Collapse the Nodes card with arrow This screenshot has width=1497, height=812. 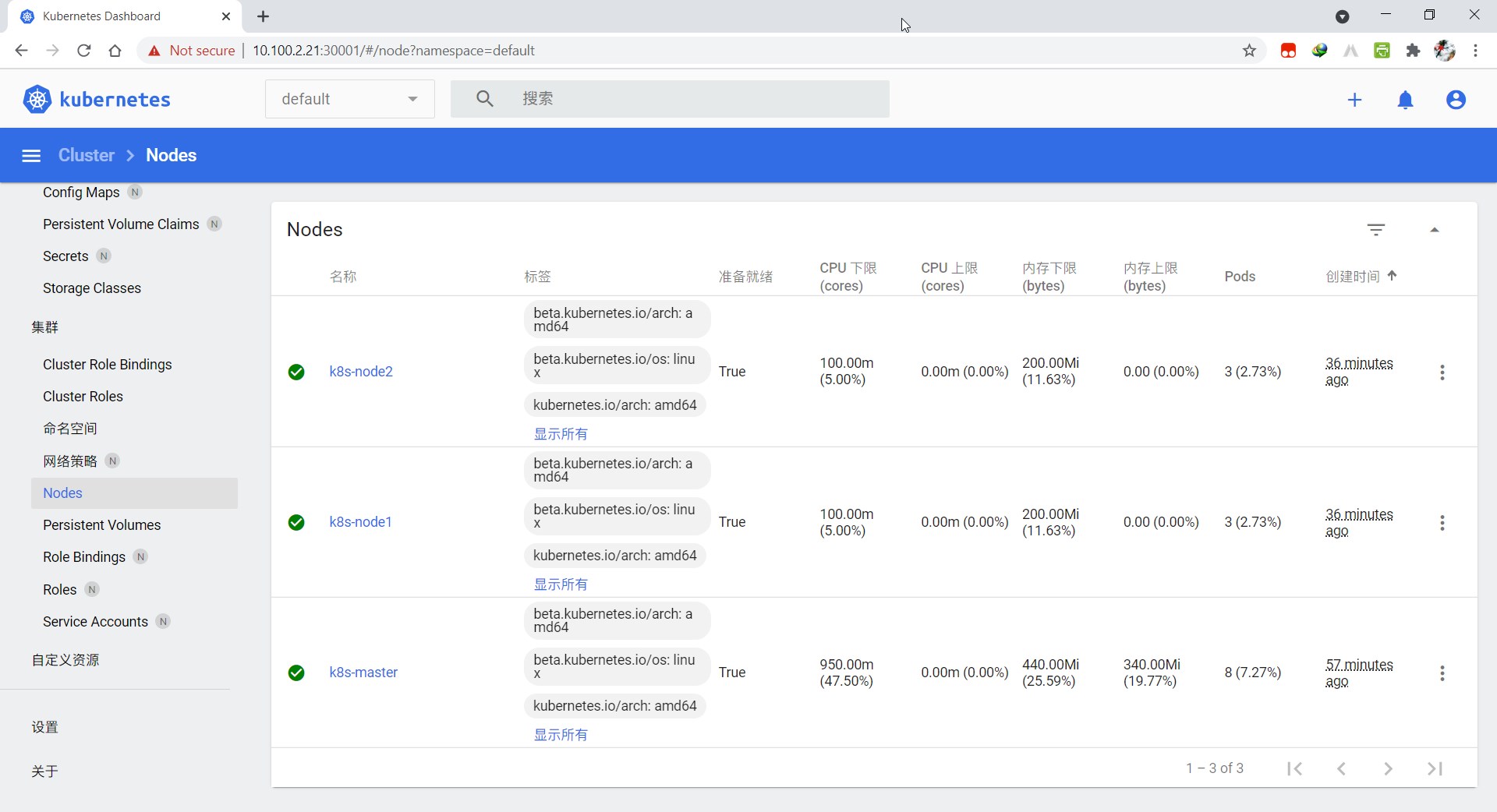pyautogui.click(x=1435, y=230)
